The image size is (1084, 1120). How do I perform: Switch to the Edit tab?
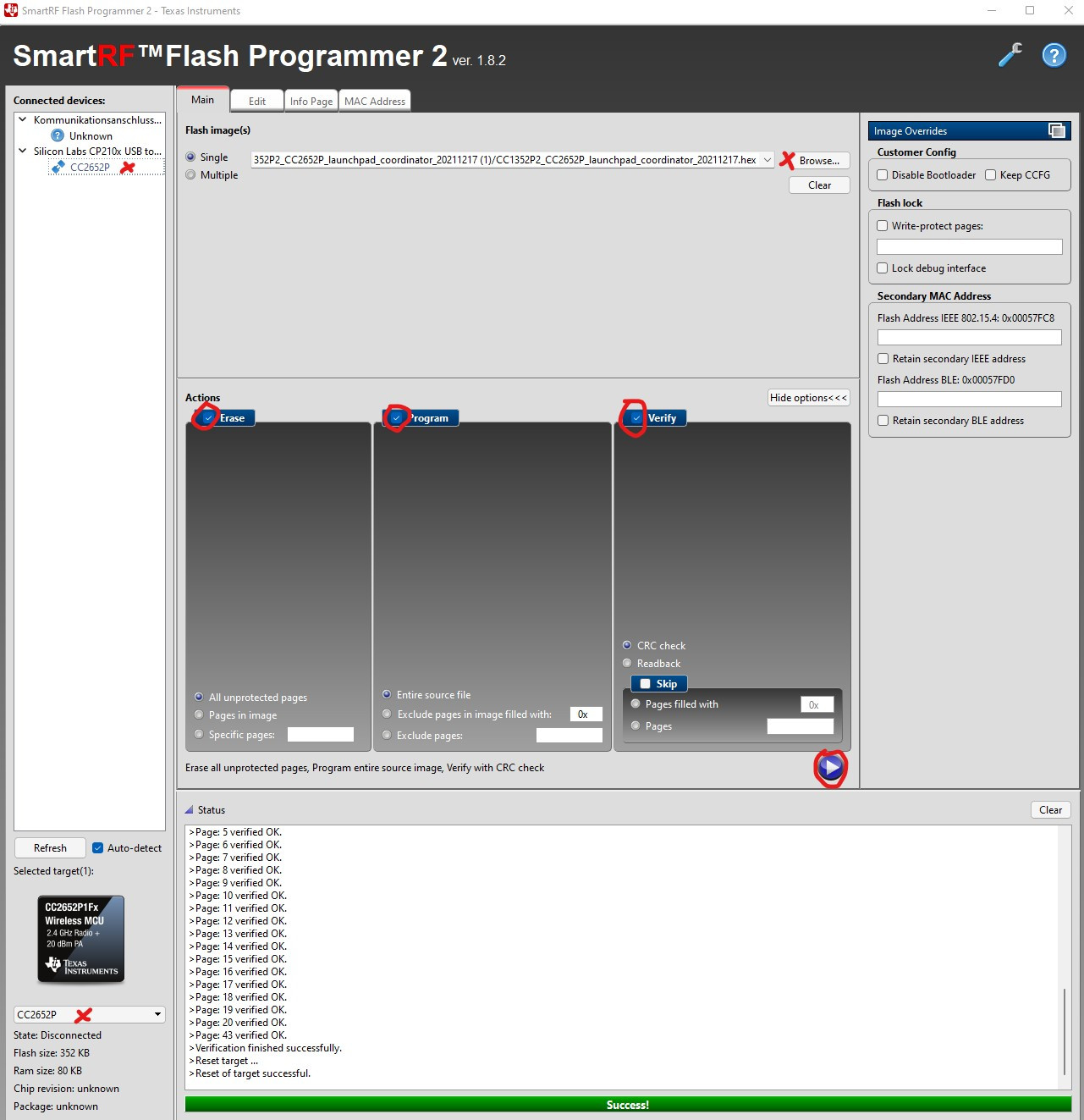[257, 102]
